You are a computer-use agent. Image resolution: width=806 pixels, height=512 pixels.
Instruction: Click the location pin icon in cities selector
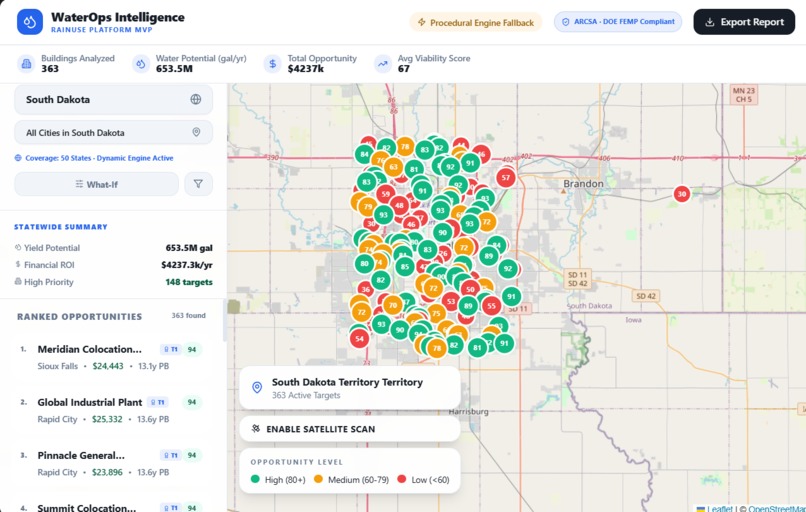pos(196,132)
